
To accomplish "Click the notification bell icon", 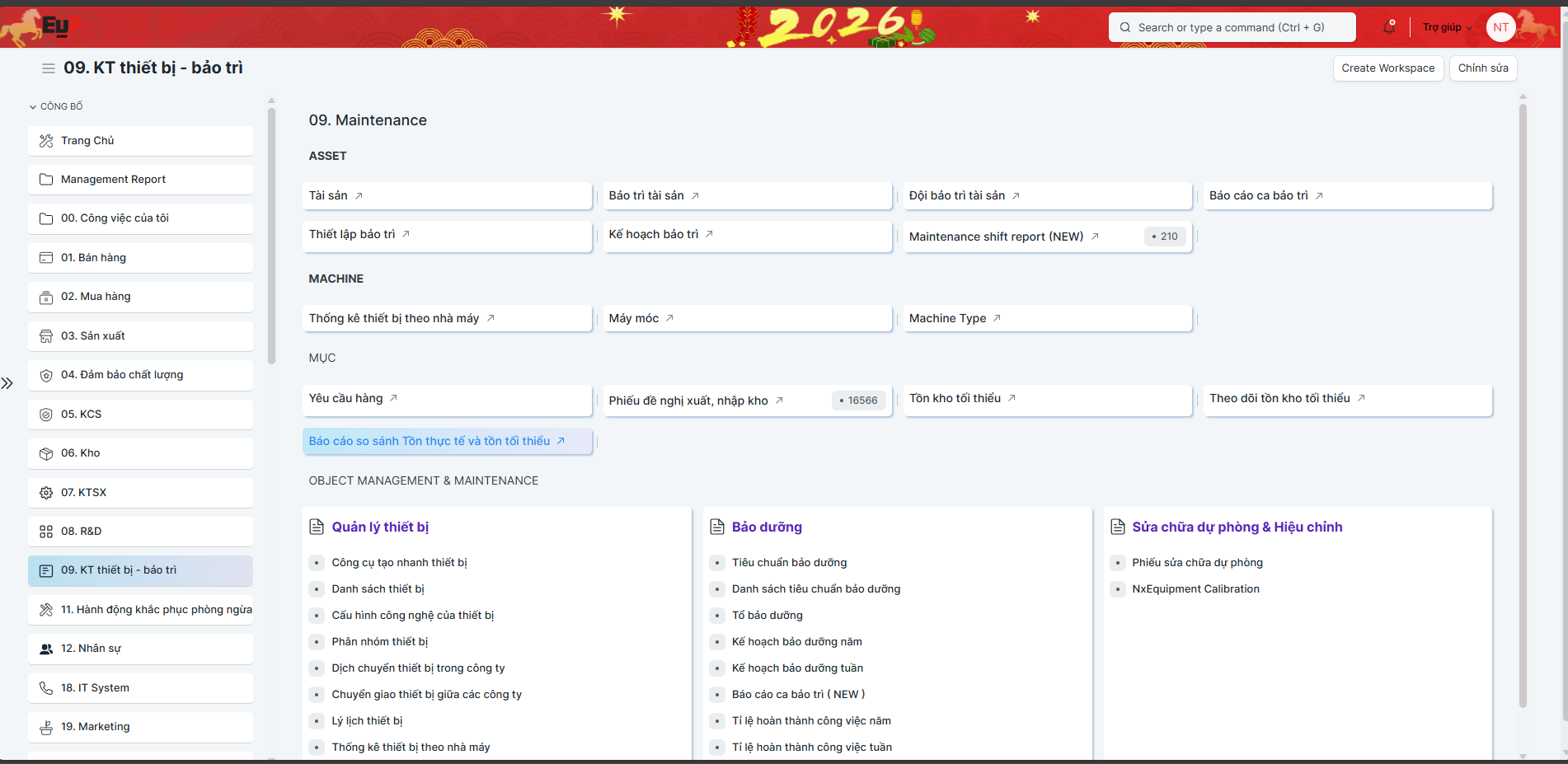I will click(x=1389, y=27).
